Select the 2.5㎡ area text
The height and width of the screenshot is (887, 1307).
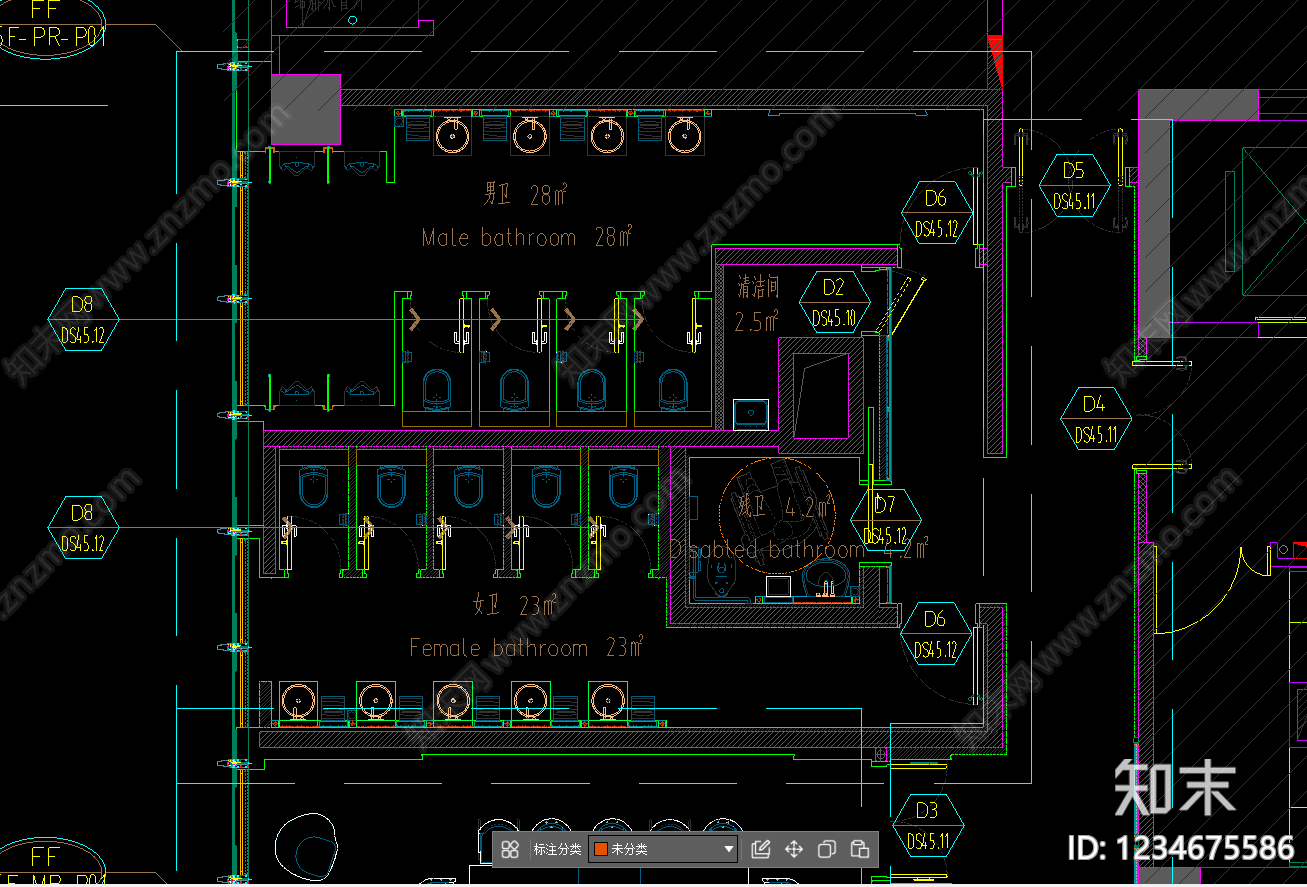[x=757, y=322]
